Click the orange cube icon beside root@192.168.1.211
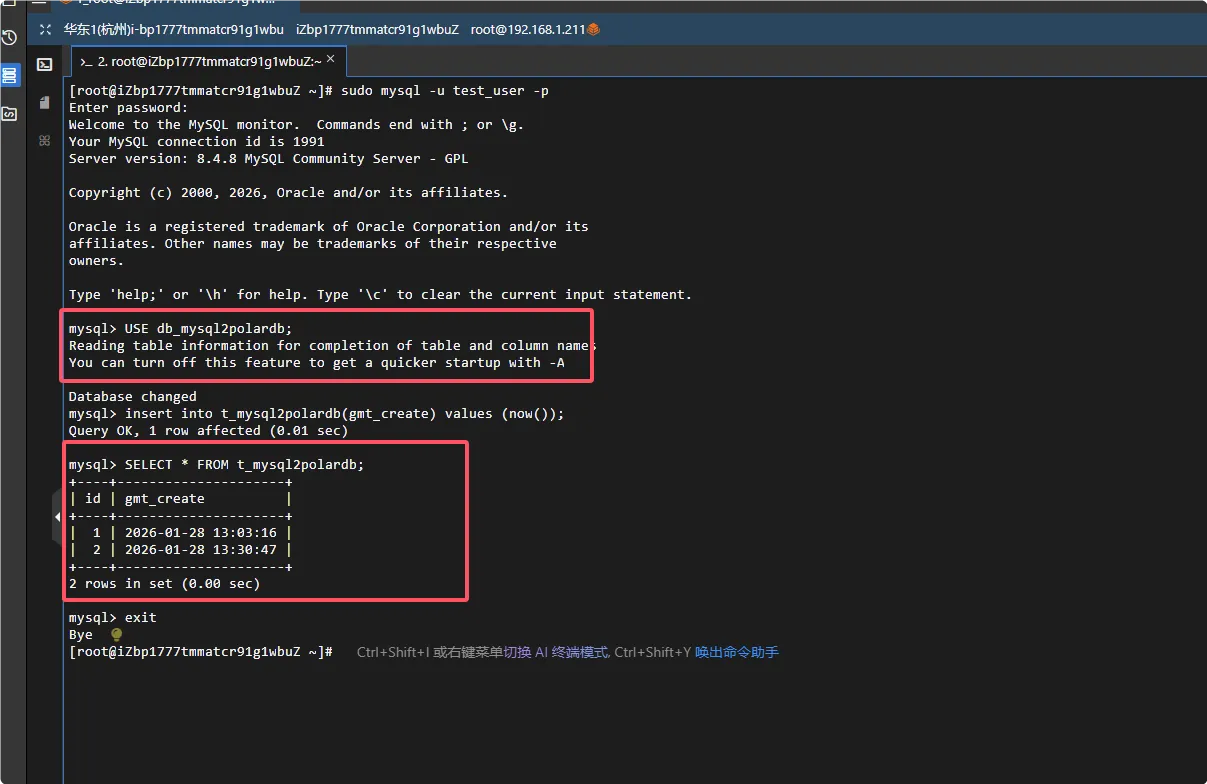Image resolution: width=1207 pixels, height=784 pixels. [593, 30]
